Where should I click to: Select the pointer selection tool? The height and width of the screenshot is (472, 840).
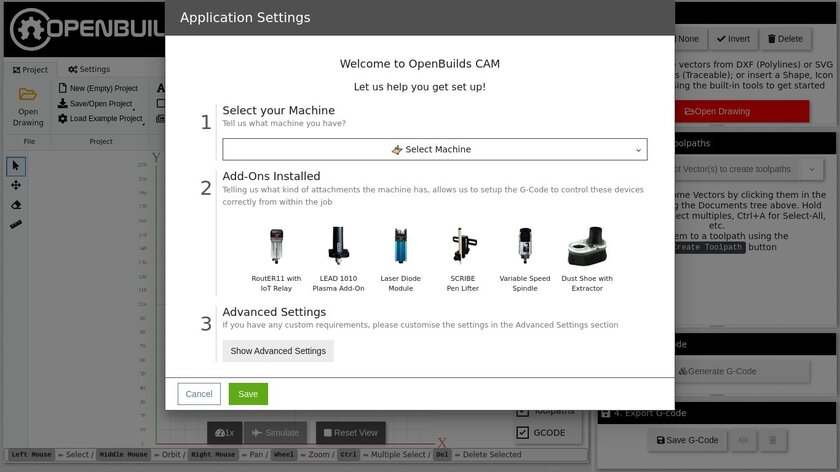point(16,166)
